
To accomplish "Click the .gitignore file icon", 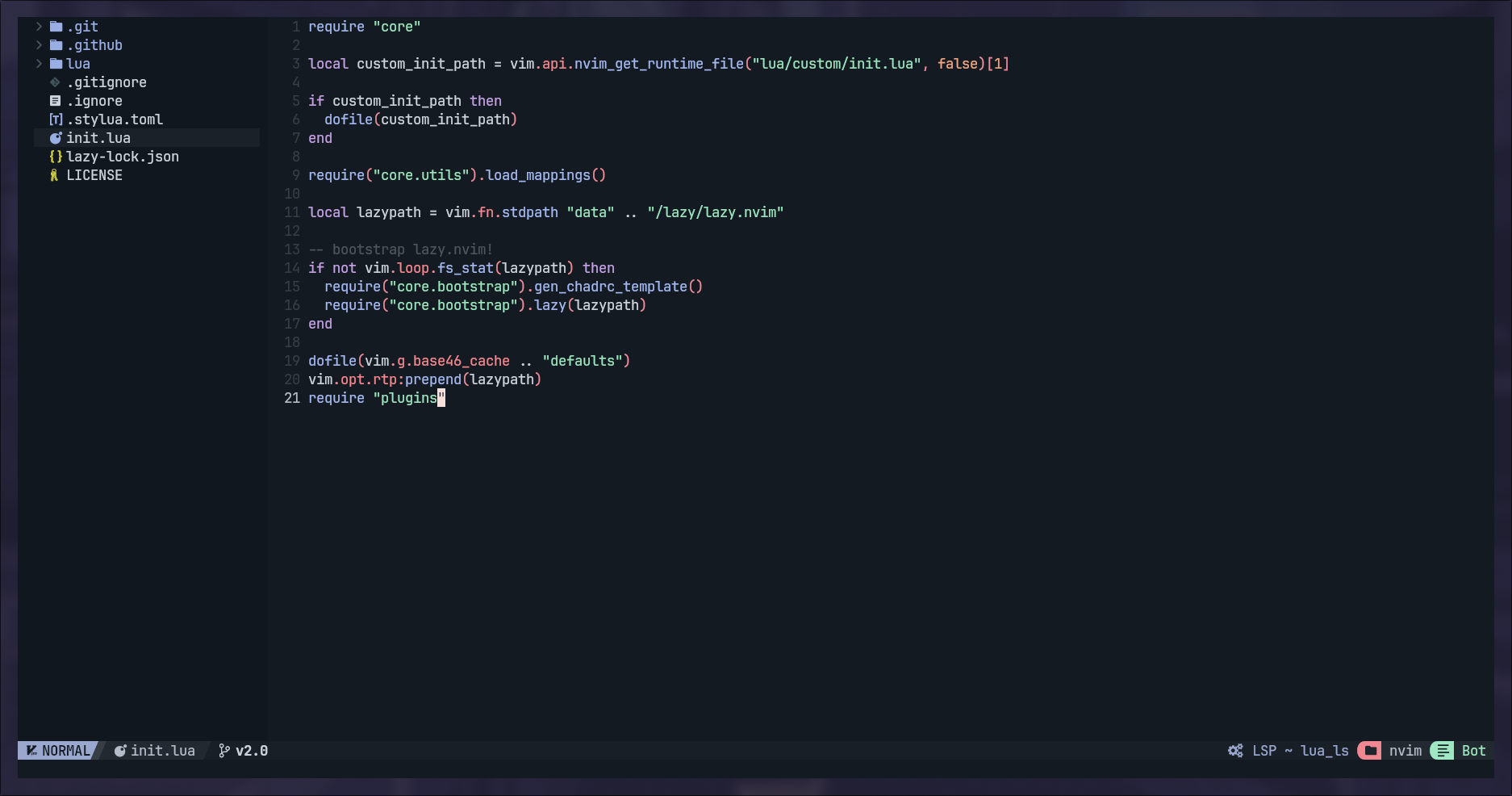I will click(55, 82).
